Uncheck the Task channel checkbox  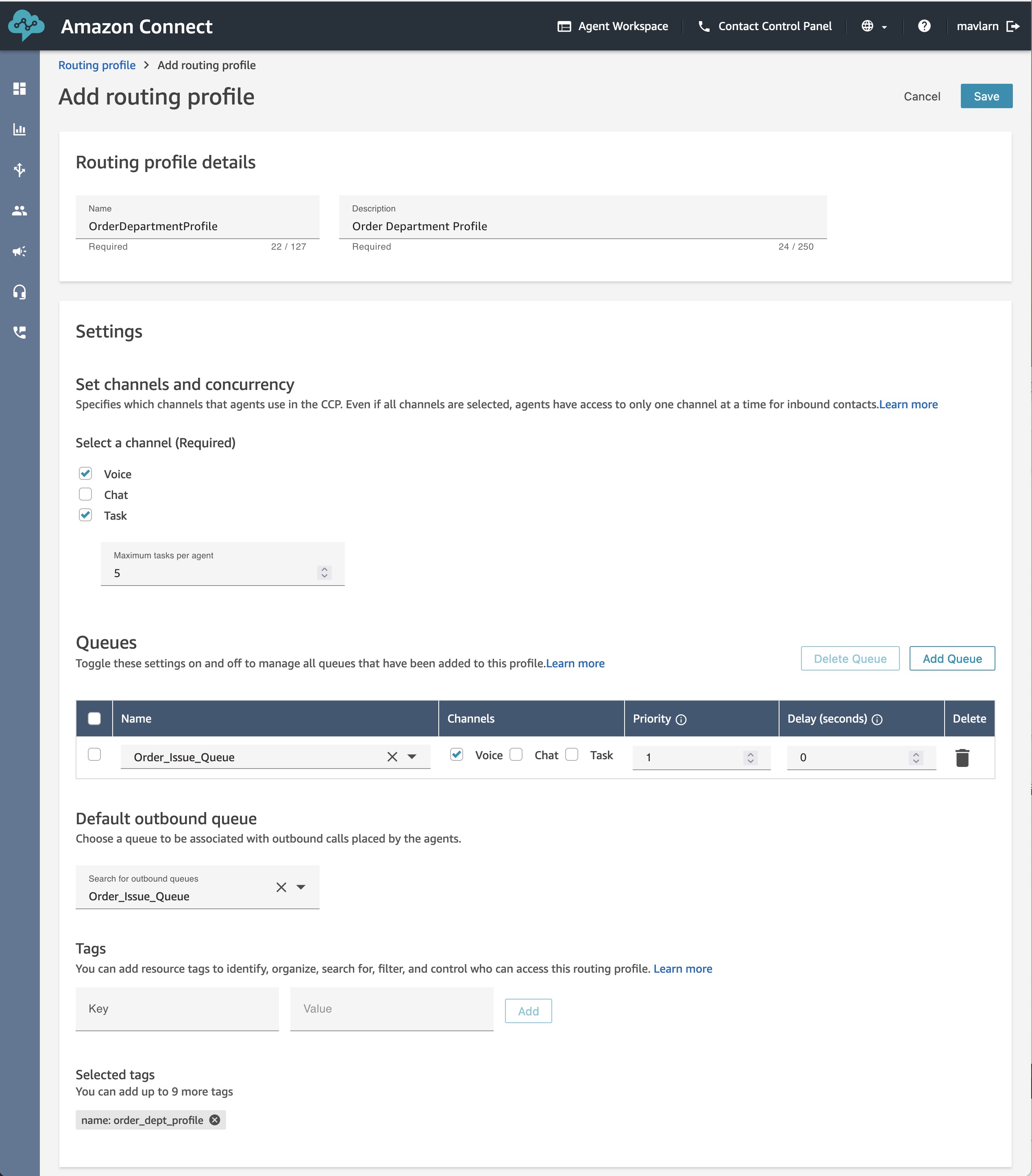pyautogui.click(x=85, y=515)
